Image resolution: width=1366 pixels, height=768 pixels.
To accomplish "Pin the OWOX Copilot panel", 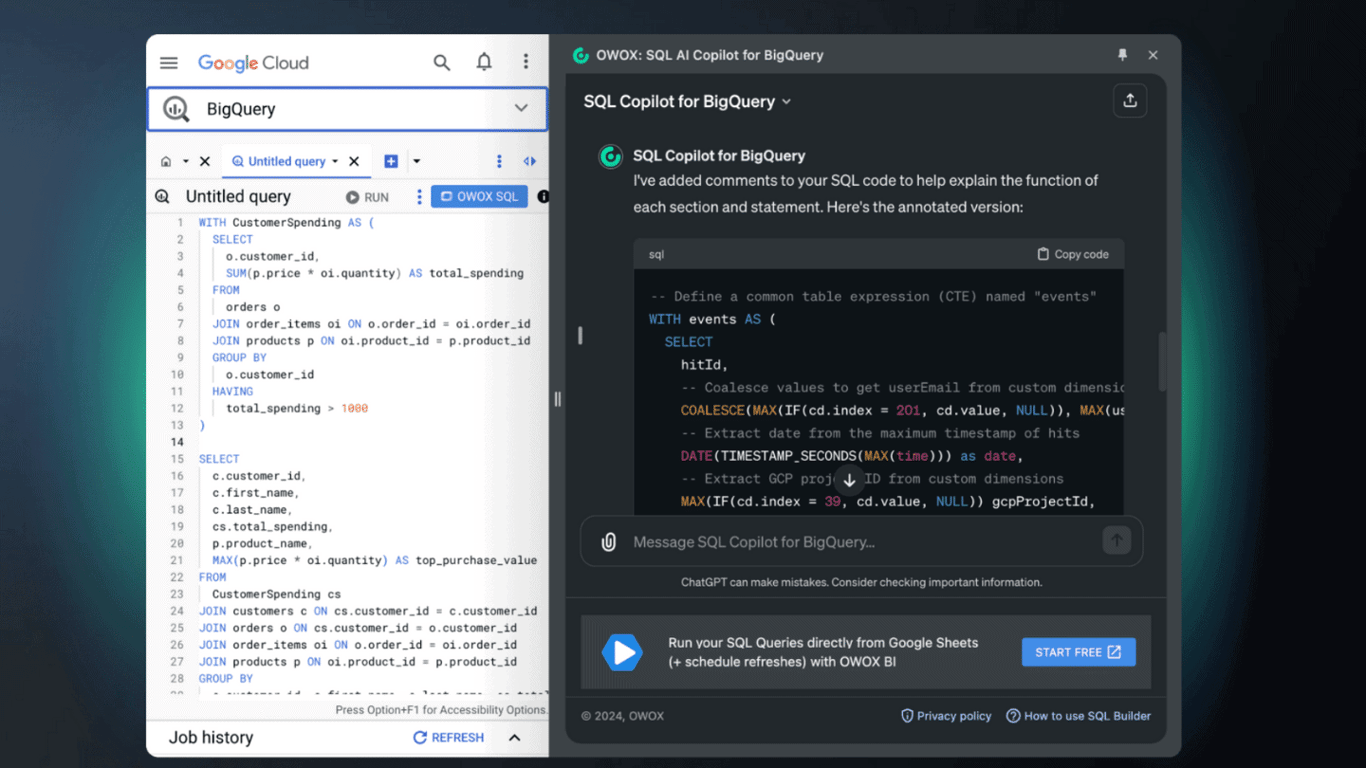I will coord(1122,55).
